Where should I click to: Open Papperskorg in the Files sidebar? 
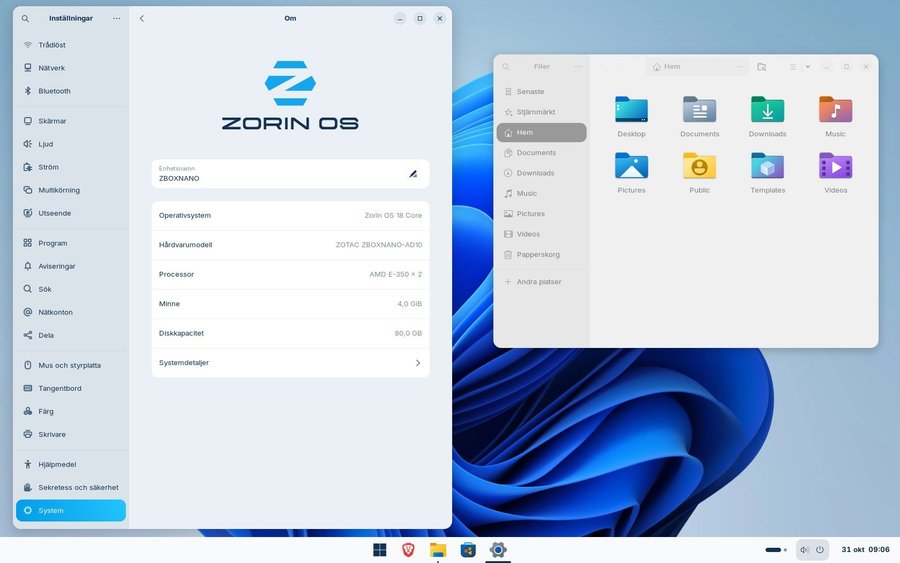tap(538, 254)
